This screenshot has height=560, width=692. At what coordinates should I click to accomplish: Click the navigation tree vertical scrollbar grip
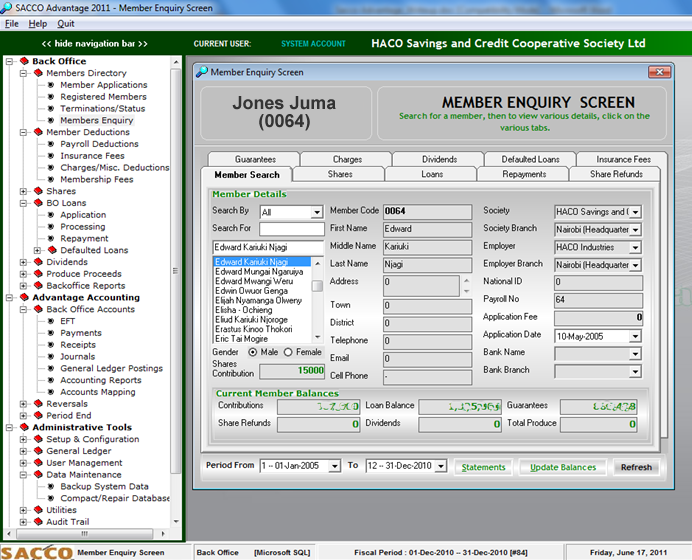[175, 271]
